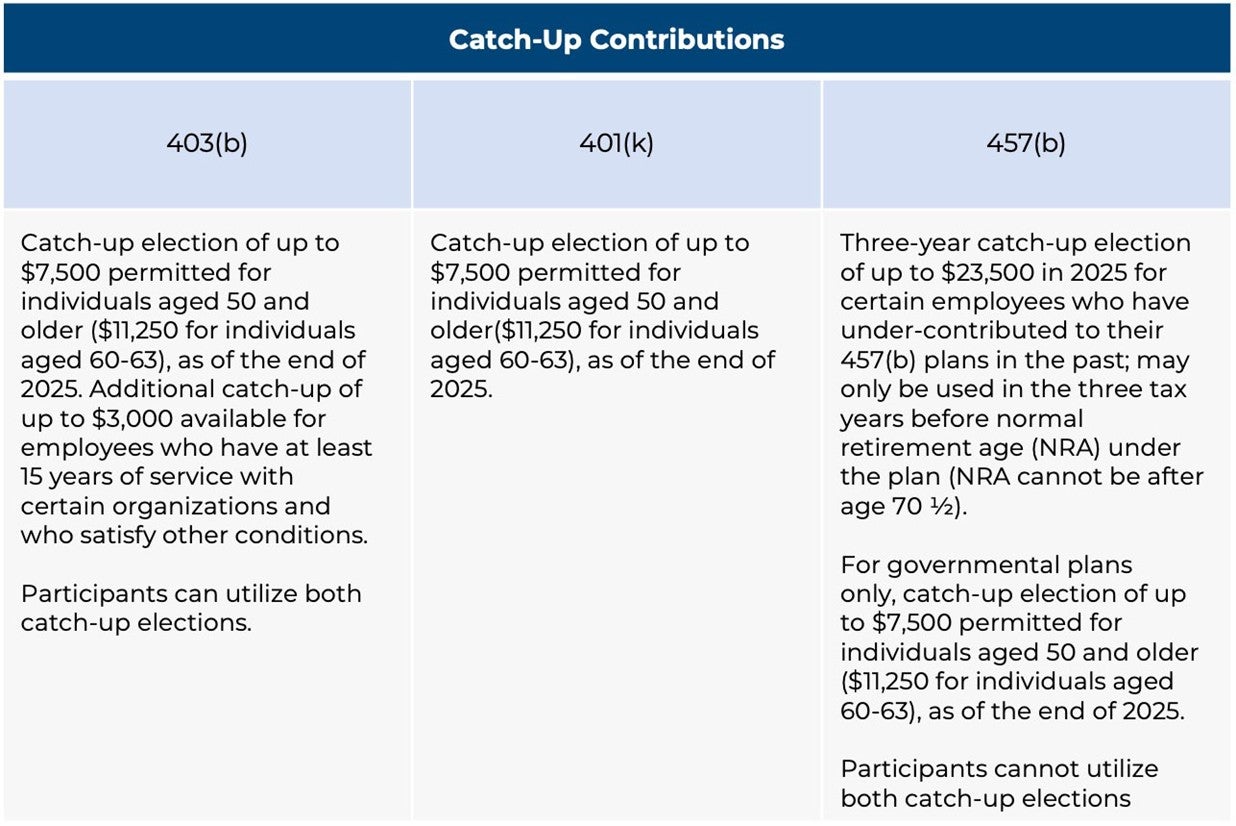Click "For governmental plans" paragraph start
This screenshot has height=826, width=1236.
(986, 565)
